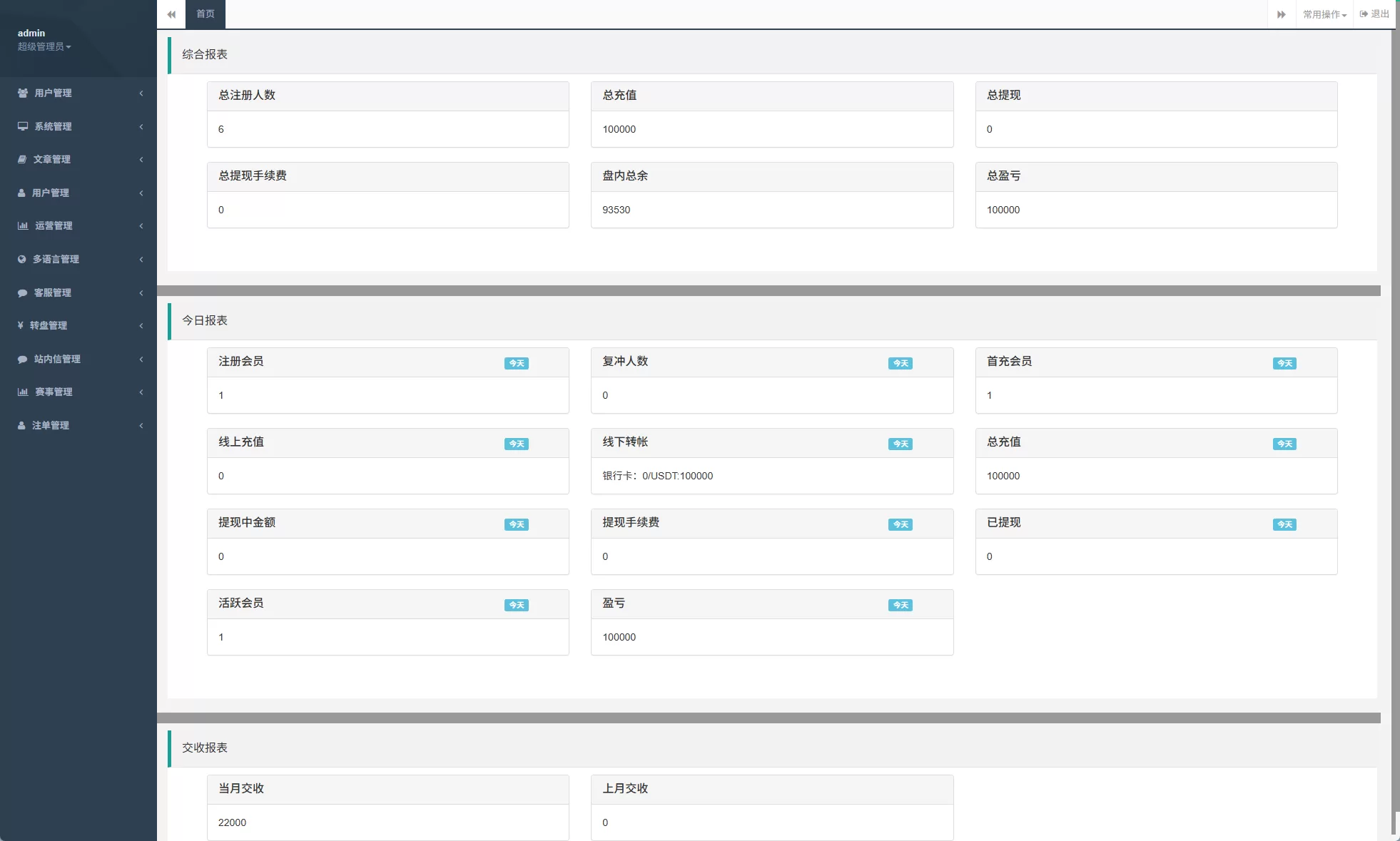Click the tab scroll-right double arrow
The width and height of the screenshot is (1400, 841).
click(x=1282, y=14)
